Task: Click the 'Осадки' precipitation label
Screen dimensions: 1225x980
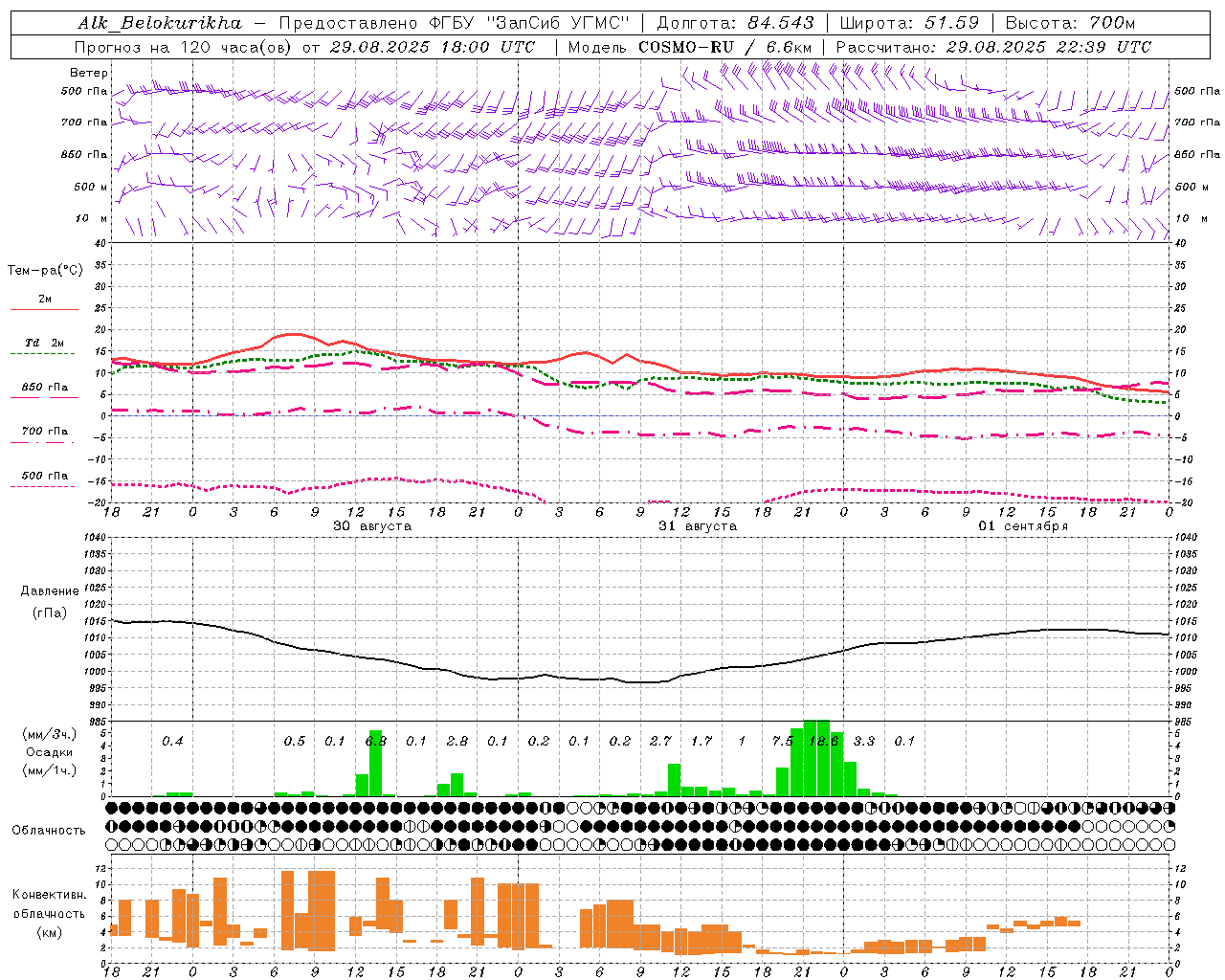Action: coord(49,752)
